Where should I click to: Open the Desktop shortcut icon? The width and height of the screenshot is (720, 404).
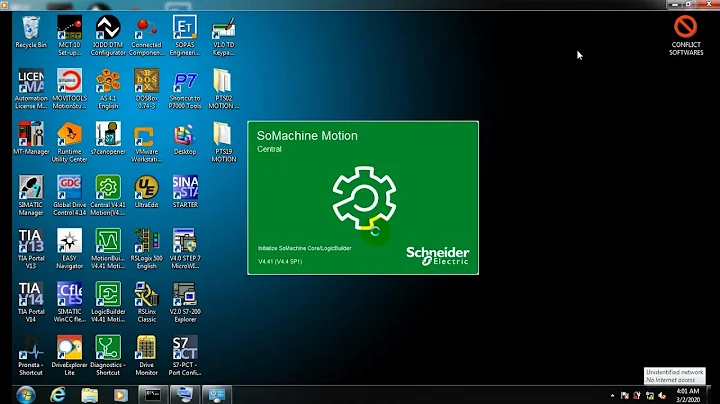[x=185, y=138]
